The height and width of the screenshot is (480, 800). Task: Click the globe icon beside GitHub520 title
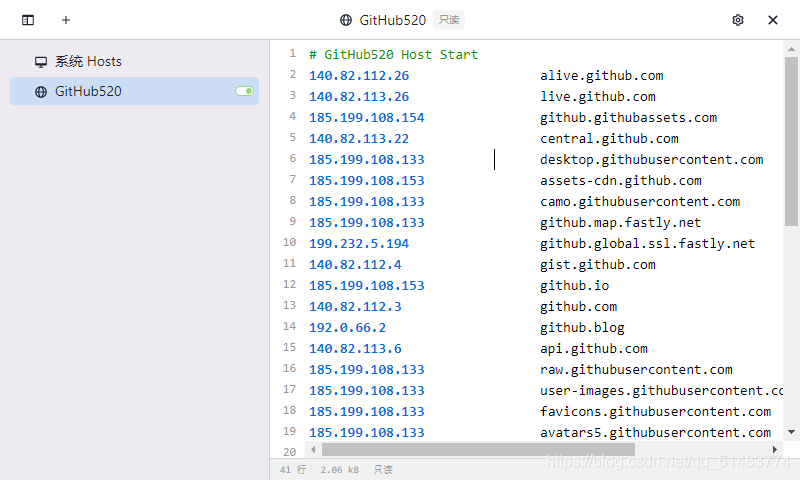click(346, 20)
